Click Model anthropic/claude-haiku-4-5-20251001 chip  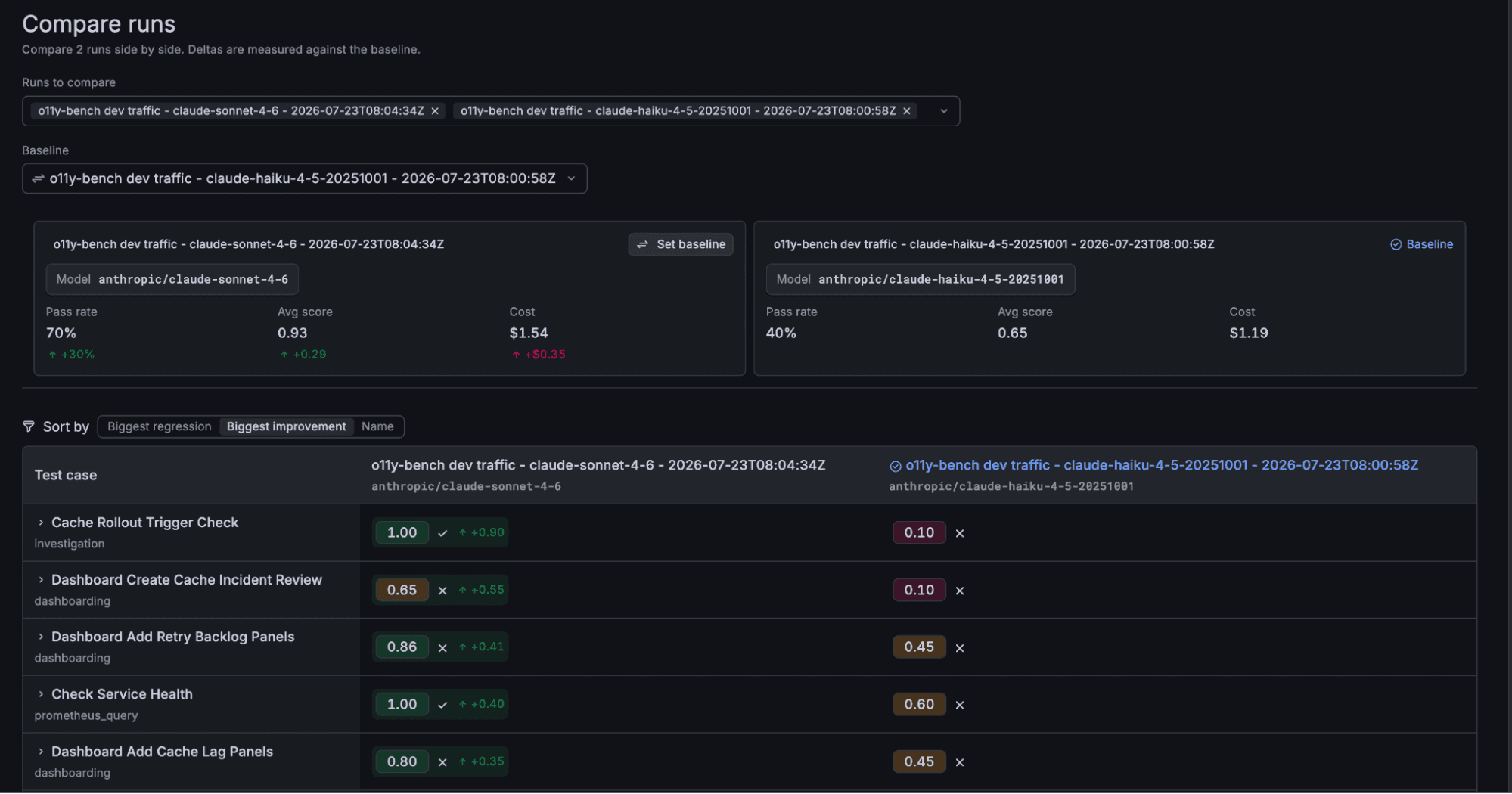click(x=920, y=279)
